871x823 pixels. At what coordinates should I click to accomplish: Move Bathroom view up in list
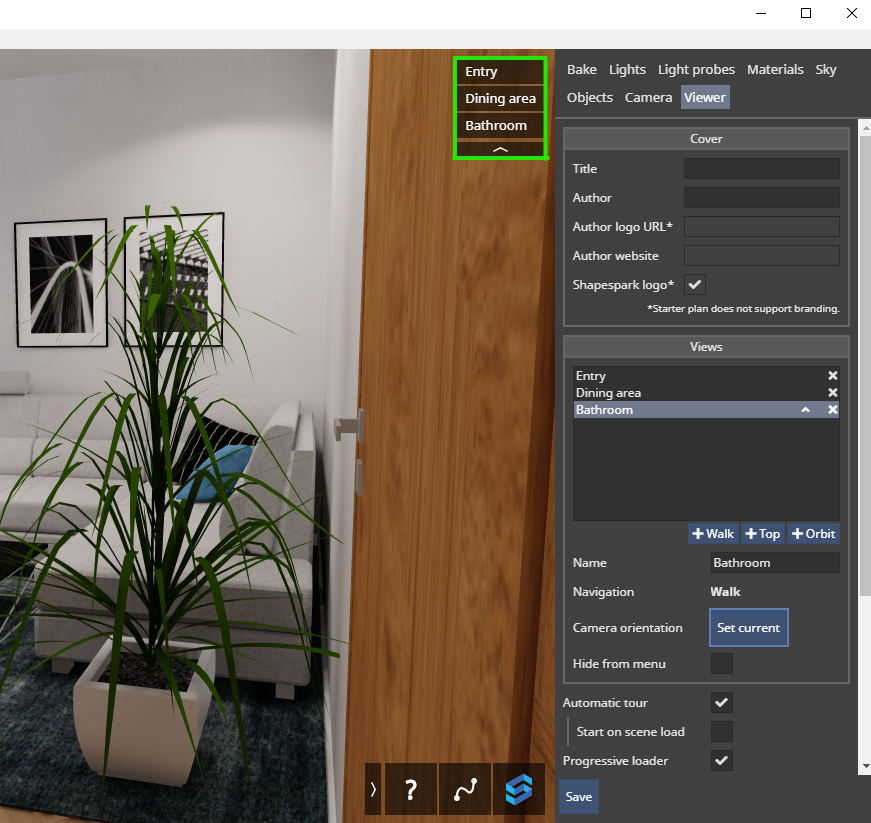pyautogui.click(x=805, y=410)
